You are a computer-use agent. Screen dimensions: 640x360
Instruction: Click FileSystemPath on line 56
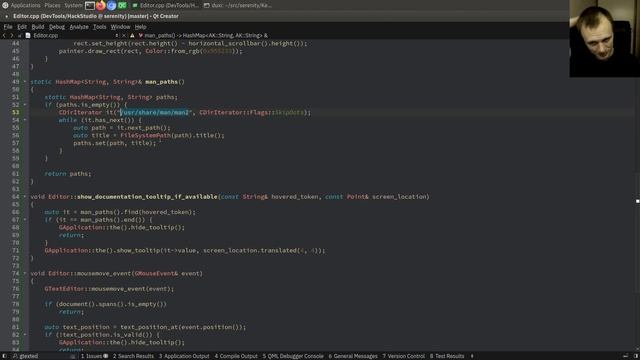146,135
